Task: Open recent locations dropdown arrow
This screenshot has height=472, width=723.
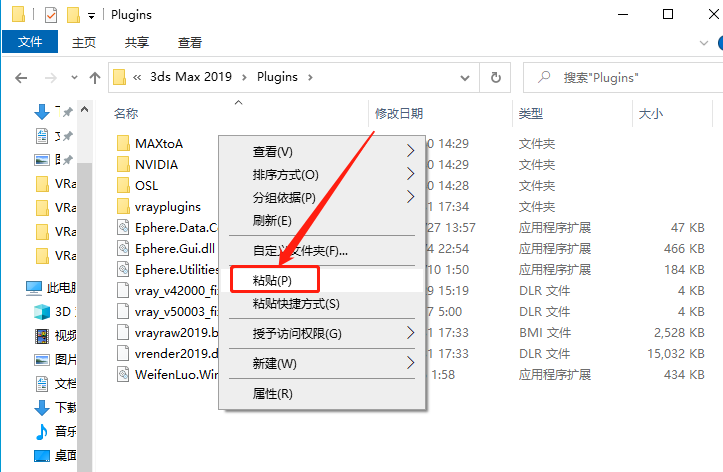Action: 74,78
